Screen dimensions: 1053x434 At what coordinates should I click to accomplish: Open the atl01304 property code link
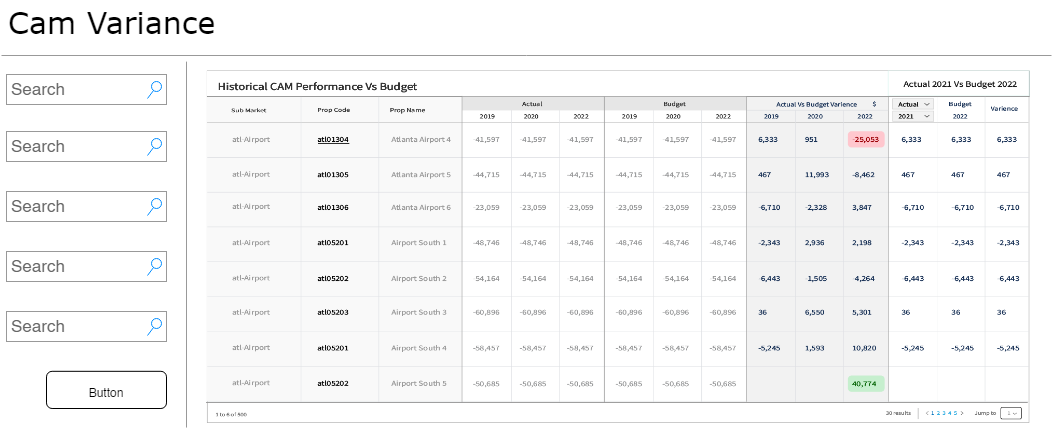coord(333,140)
